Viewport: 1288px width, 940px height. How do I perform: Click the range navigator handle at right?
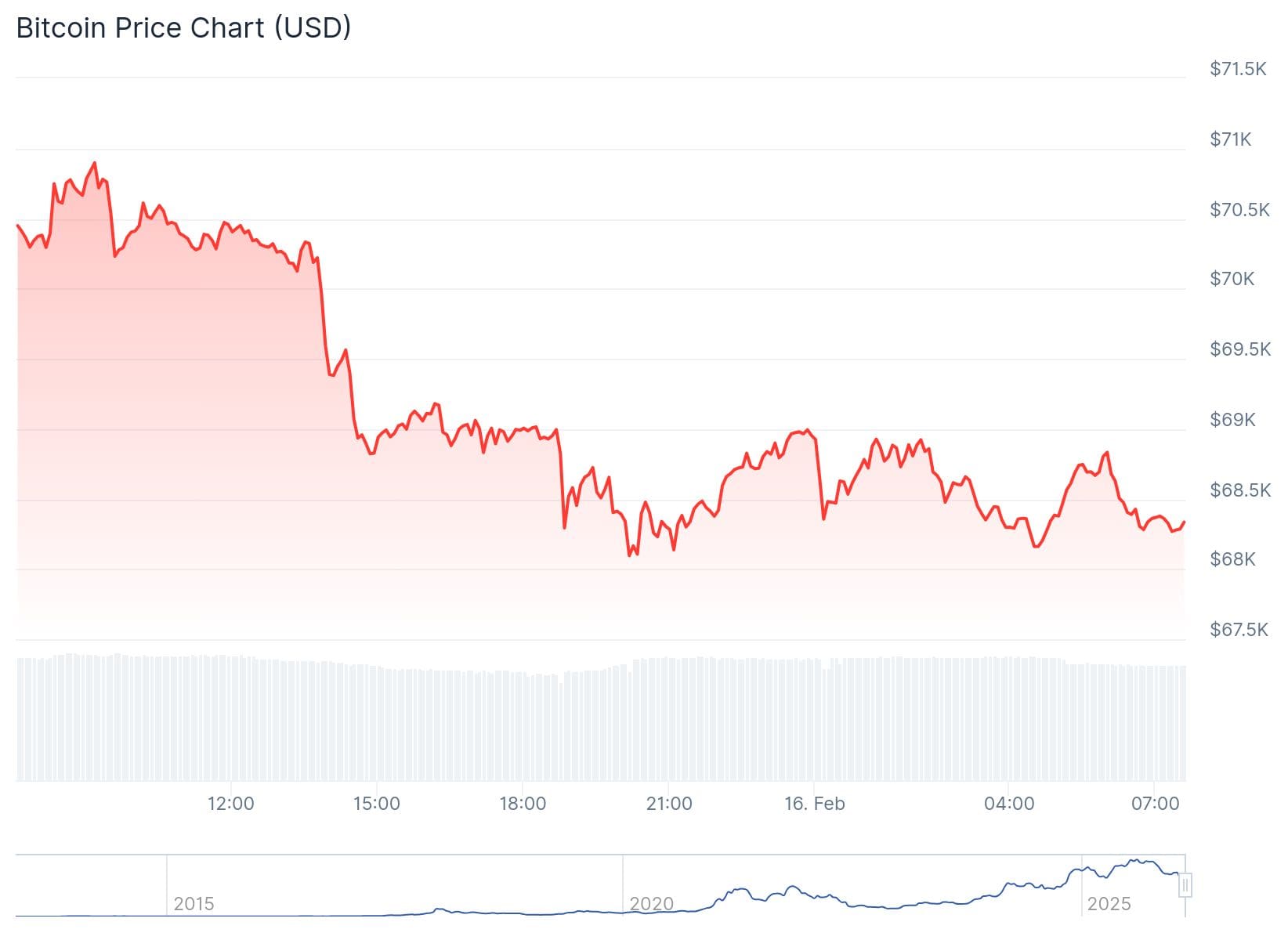point(1185,885)
